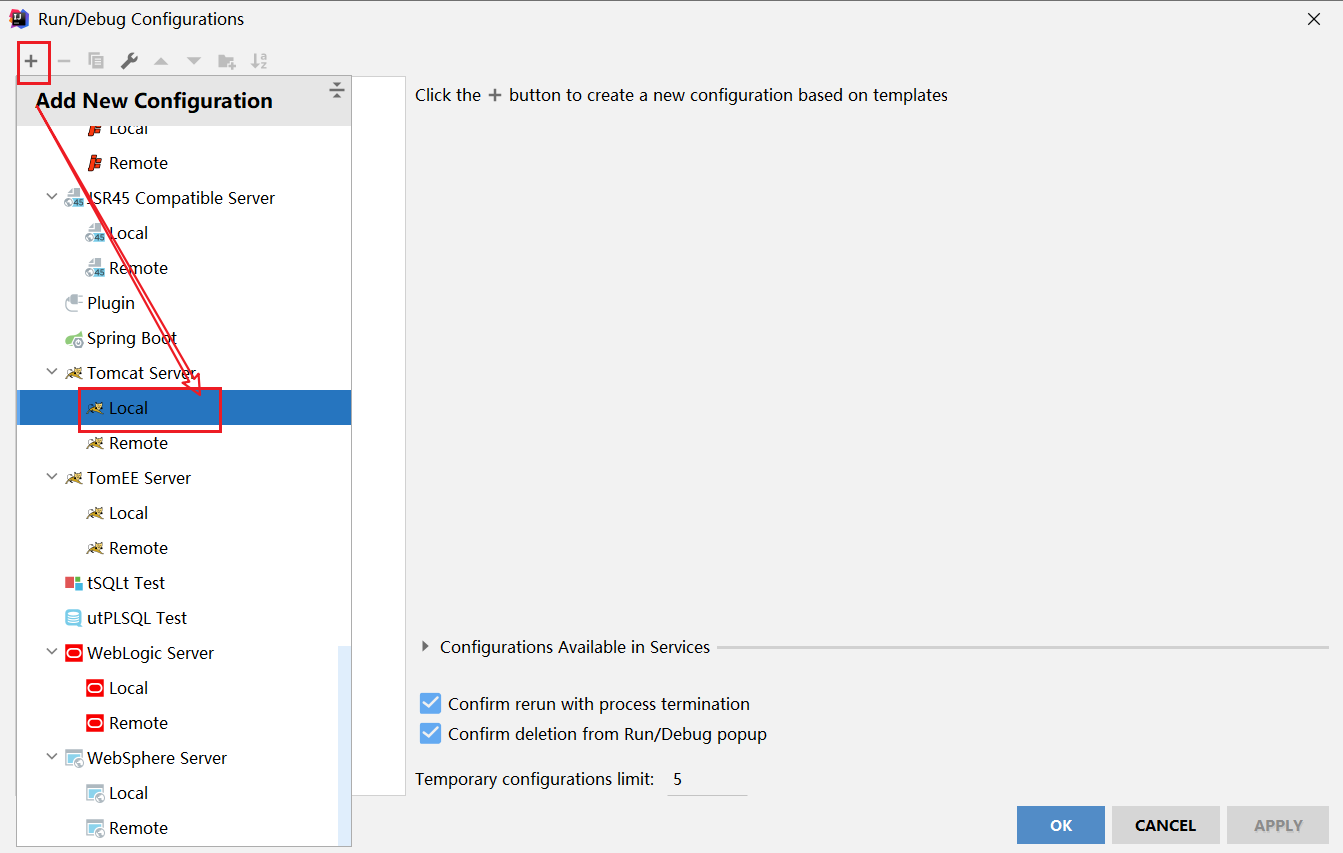Click collapse icon in Add New Configuration header
1343x853 pixels.
pos(337,92)
